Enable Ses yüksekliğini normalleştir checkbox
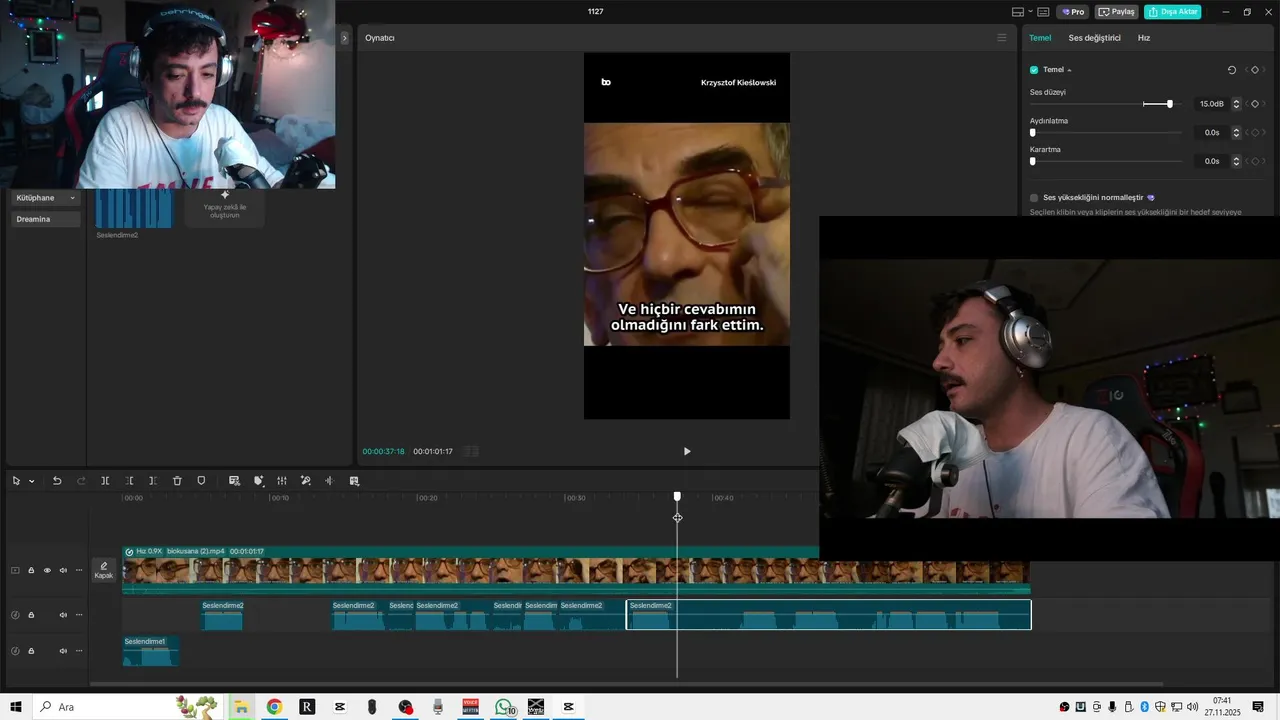Viewport: 1280px width, 720px height. click(1034, 198)
